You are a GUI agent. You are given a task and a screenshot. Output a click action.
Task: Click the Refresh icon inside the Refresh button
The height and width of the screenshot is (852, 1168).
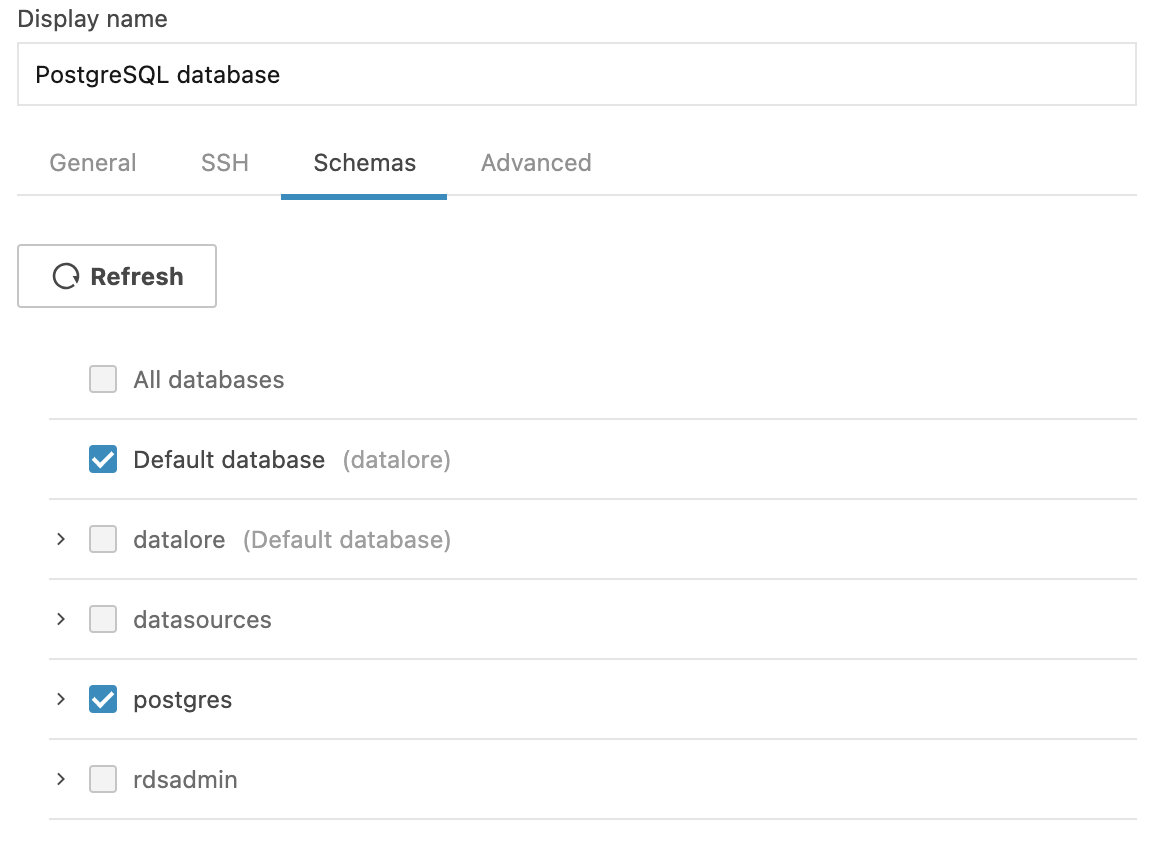tap(66, 276)
